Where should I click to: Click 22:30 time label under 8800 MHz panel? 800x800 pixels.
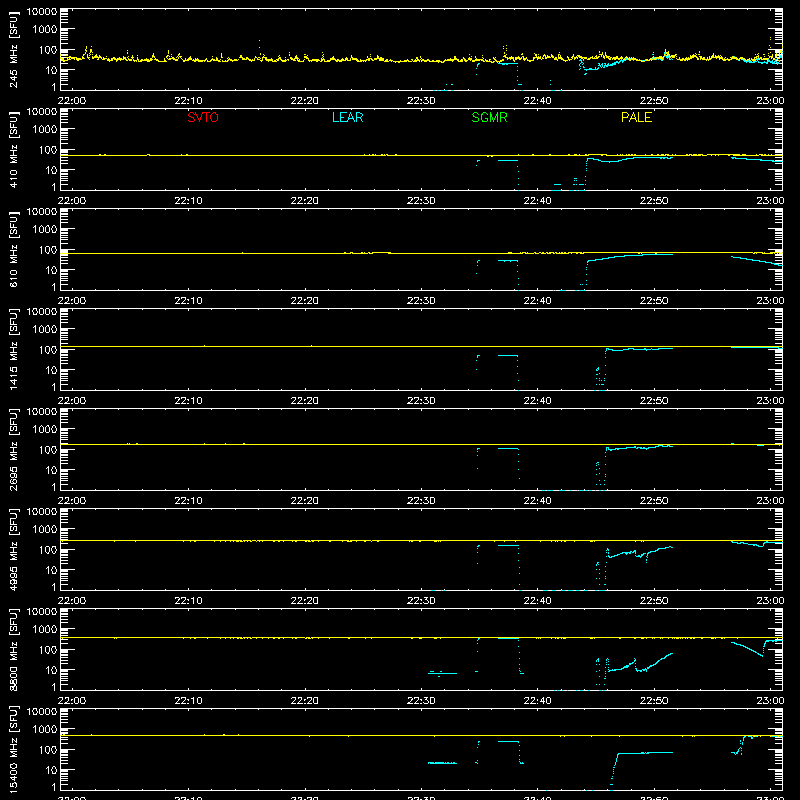(x=421, y=701)
